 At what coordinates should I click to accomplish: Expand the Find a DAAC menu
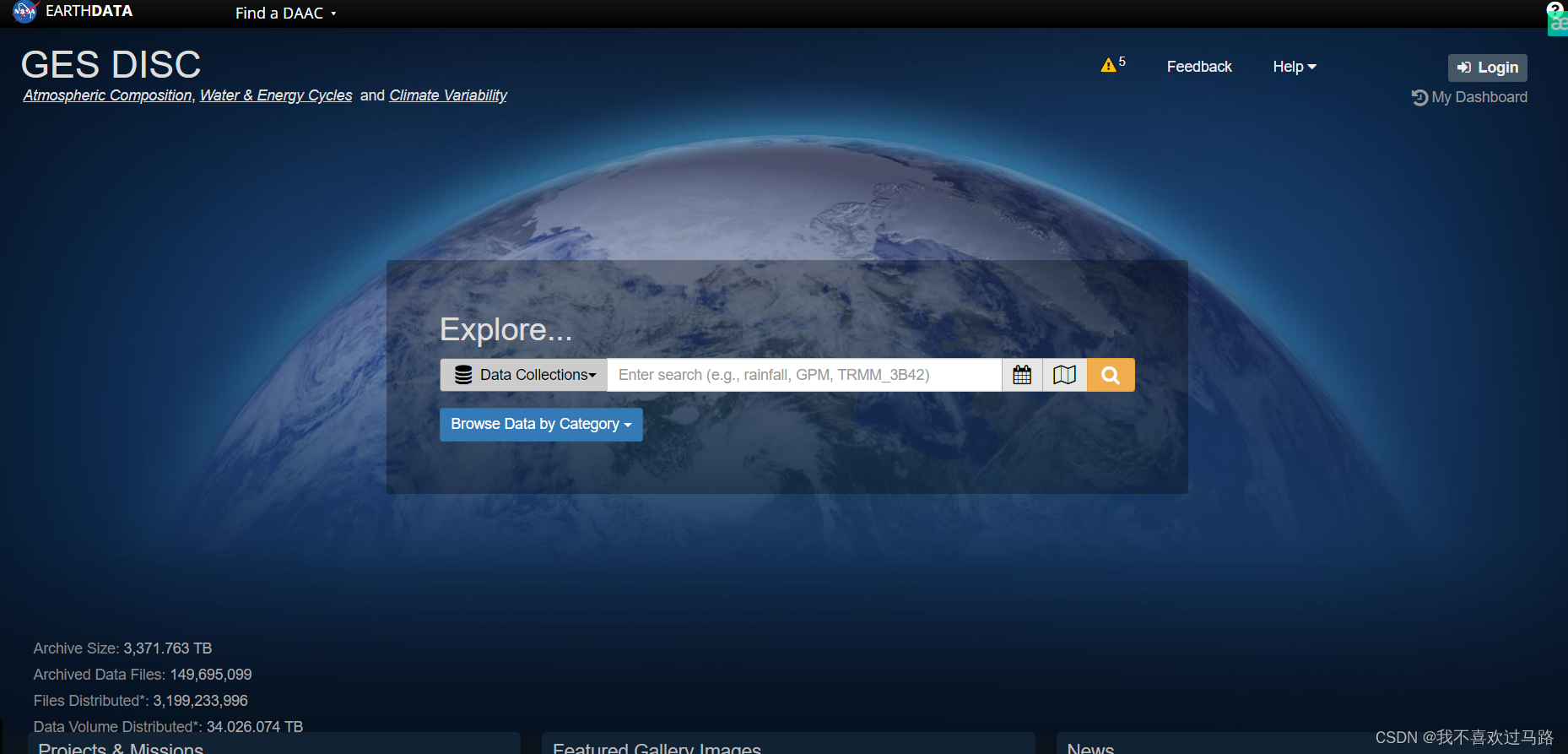pos(285,14)
